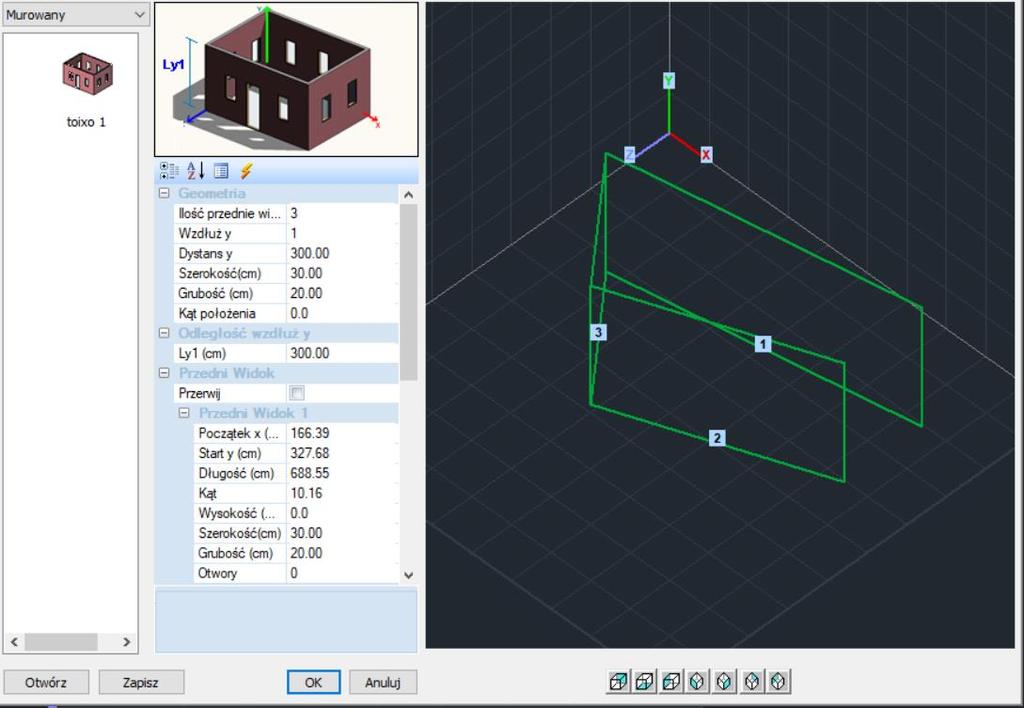Edit Geometria Szerokość(cm) value 30.00

[x=342, y=274]
